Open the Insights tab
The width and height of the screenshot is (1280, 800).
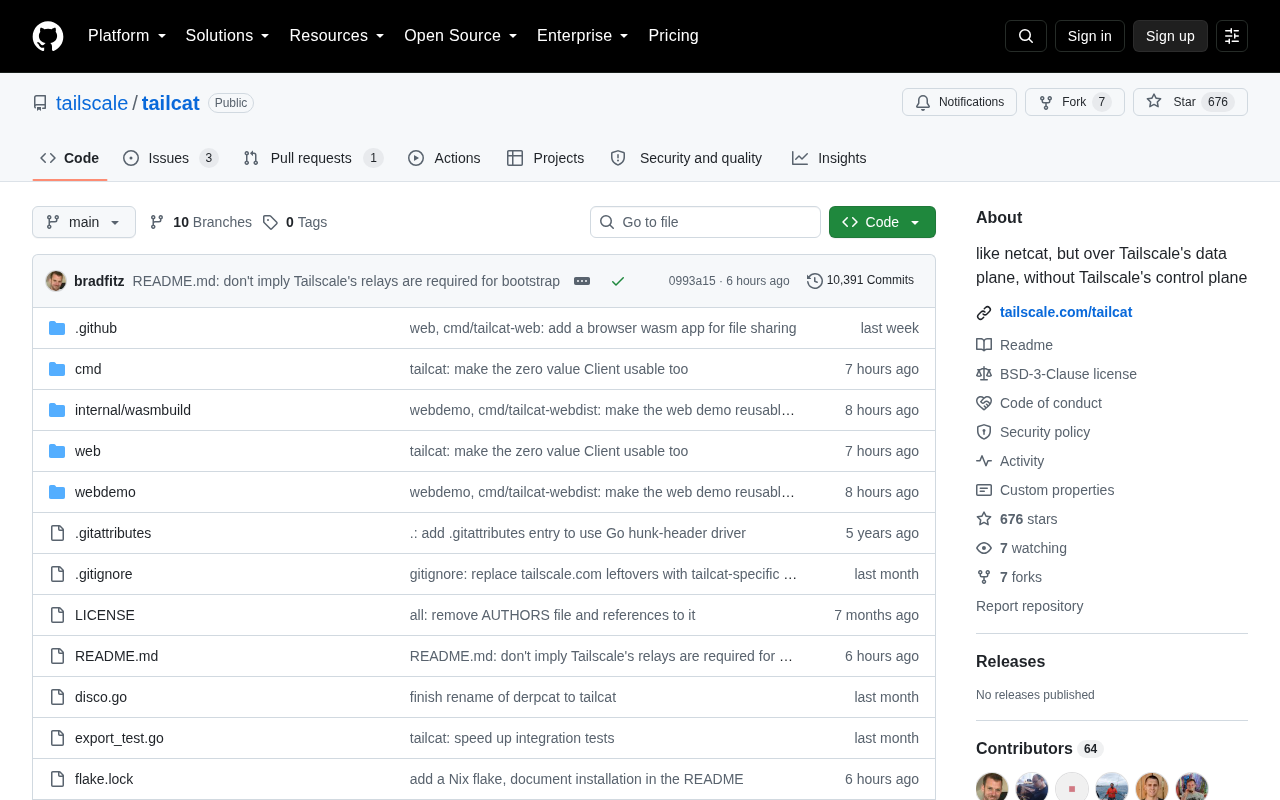coord(829,158)
